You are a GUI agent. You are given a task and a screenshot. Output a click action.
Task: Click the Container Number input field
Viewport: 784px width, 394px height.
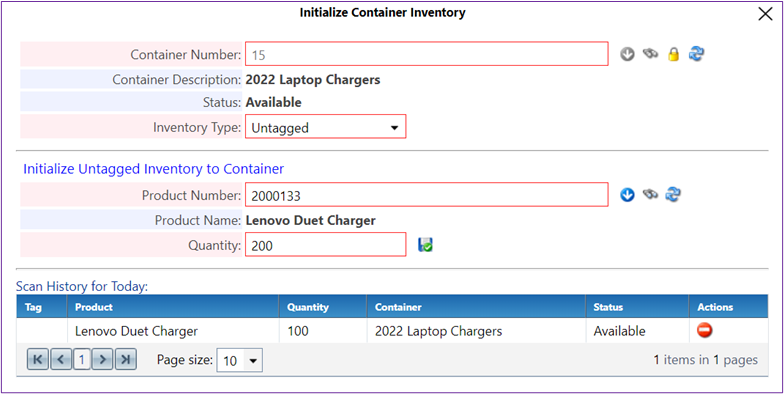point(426,54)
